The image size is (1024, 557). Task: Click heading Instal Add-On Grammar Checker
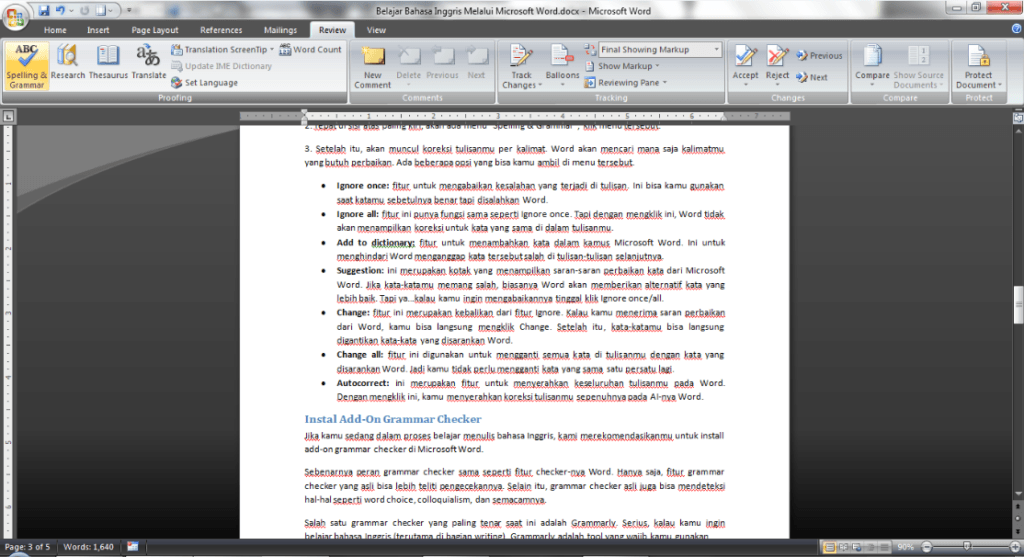pyautogui.click(x=392, y=419)
